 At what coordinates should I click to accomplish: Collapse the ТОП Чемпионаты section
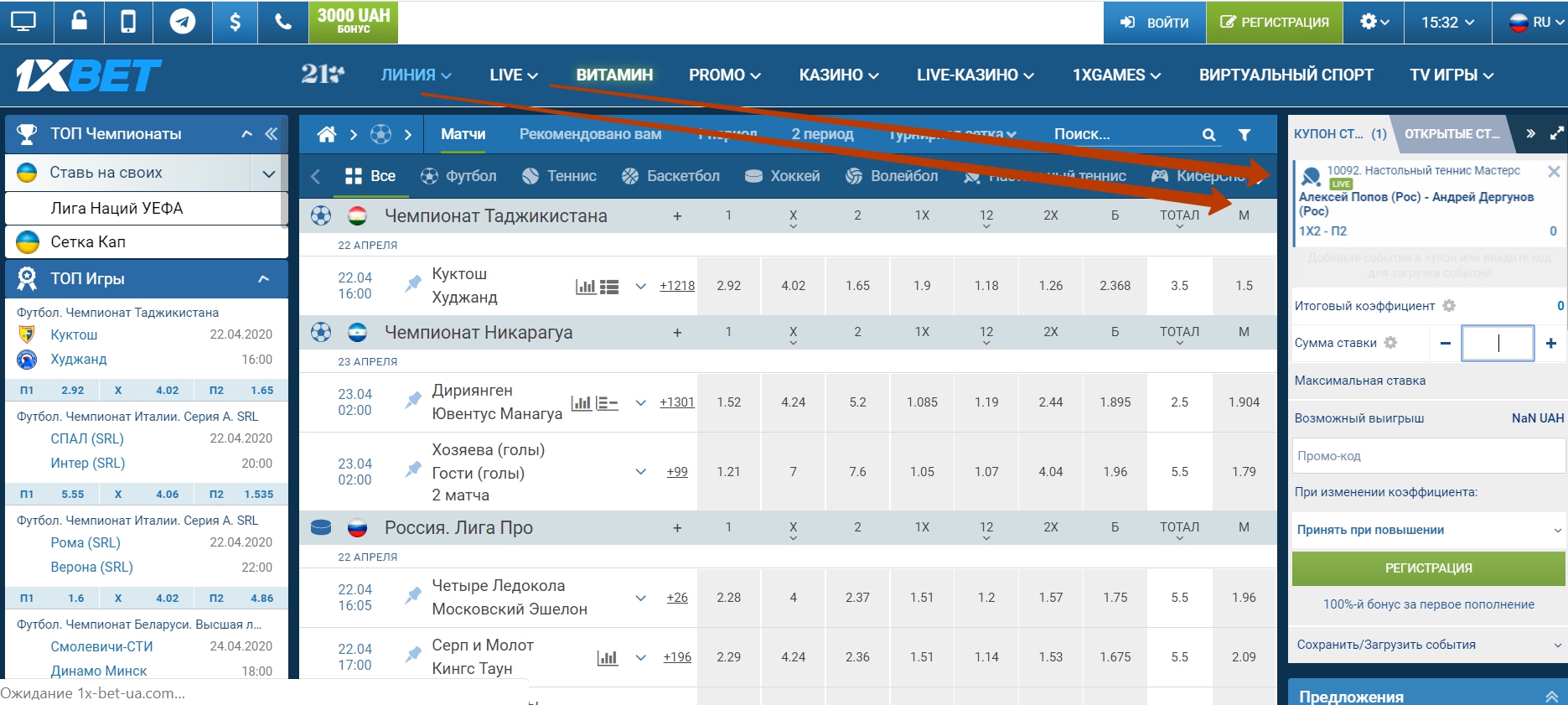tap(246, 133)
